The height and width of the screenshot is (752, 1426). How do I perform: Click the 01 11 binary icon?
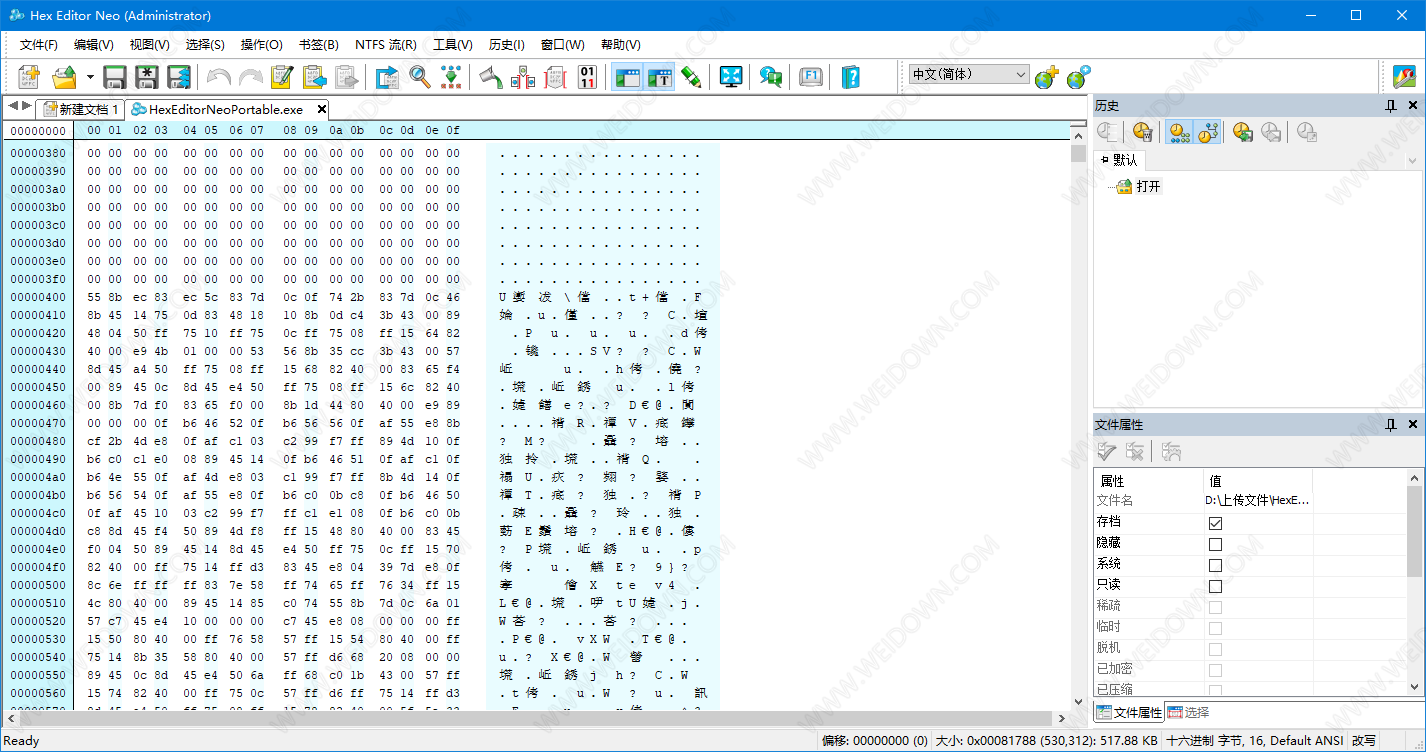(588, 77)
